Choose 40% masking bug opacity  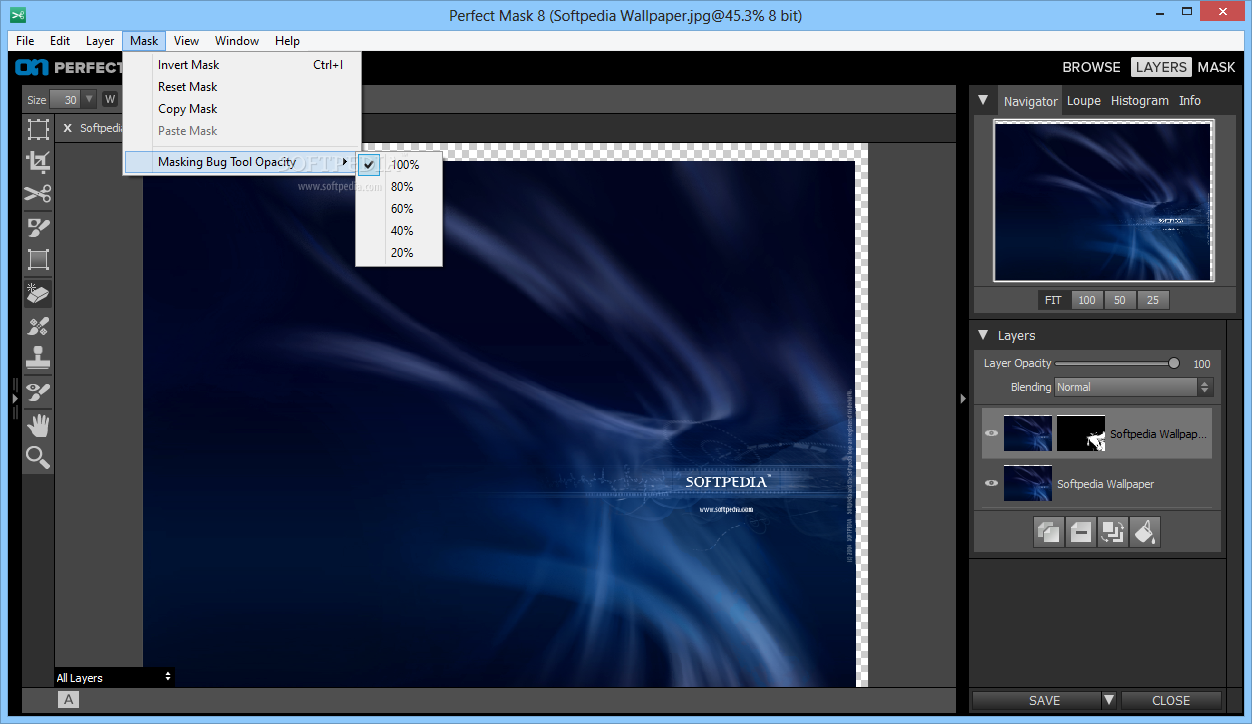(399, 230)
